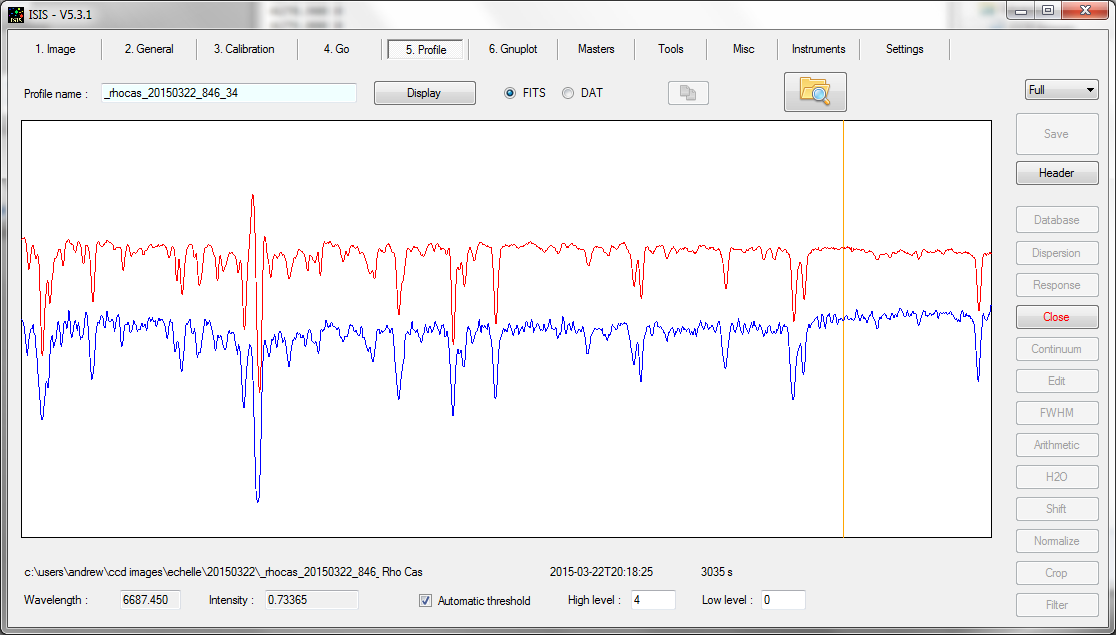This screenshot has width=1116, height=635.
Task: Open the folder browse icon button
Action: (x=815, y=92)
